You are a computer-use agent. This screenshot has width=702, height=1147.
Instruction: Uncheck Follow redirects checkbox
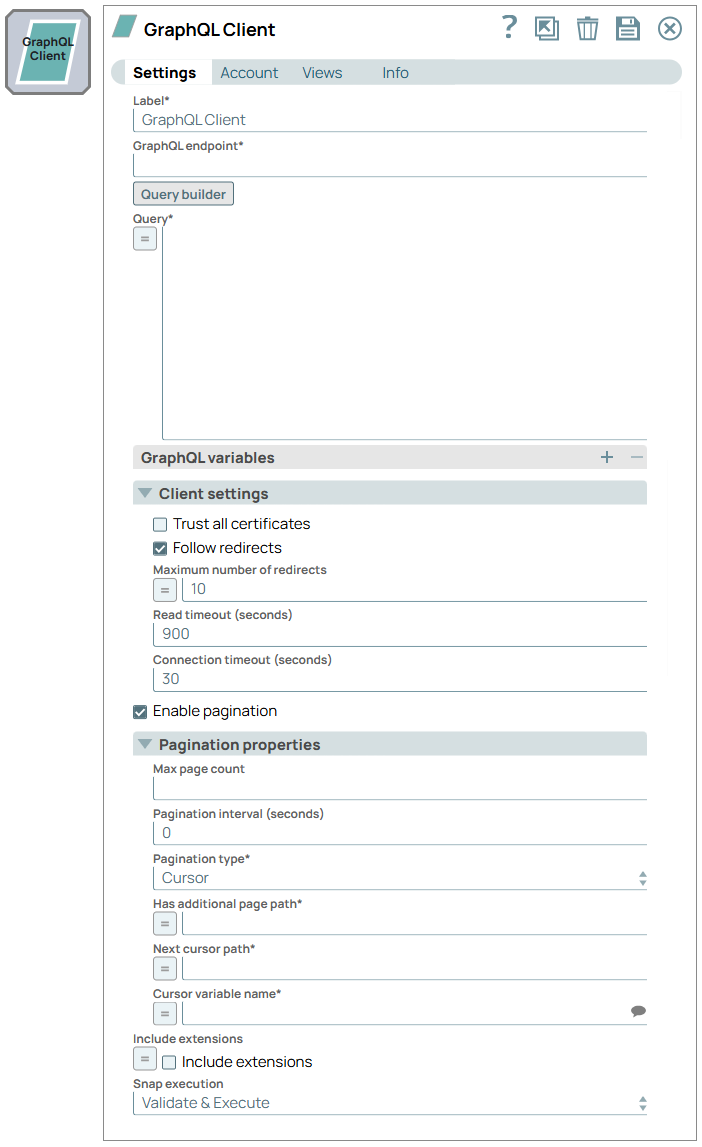pyautogui.click(x=160, y=548)
